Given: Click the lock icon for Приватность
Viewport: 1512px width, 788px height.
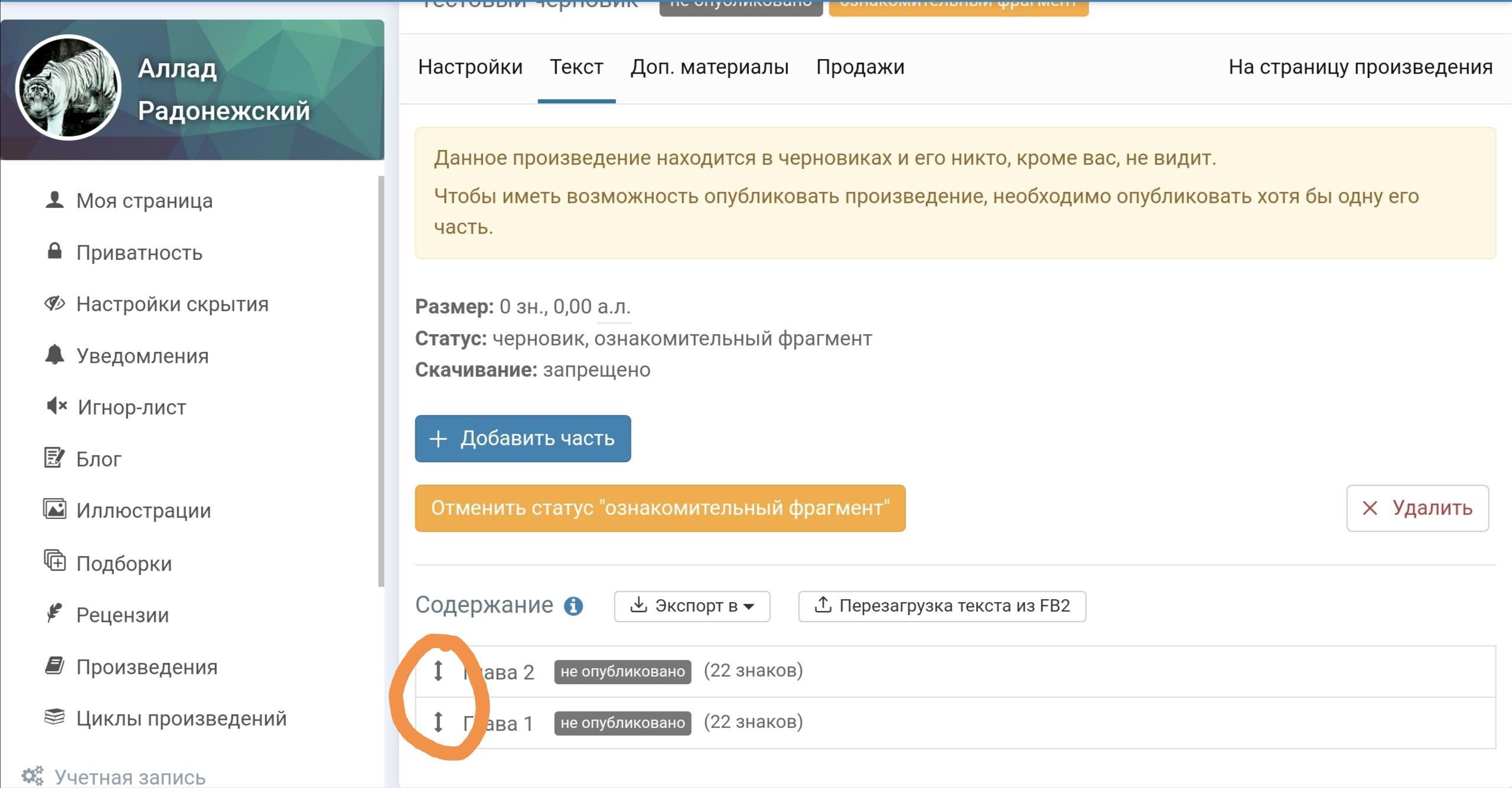Looking at the screenshot, I should tap(54, 251).
